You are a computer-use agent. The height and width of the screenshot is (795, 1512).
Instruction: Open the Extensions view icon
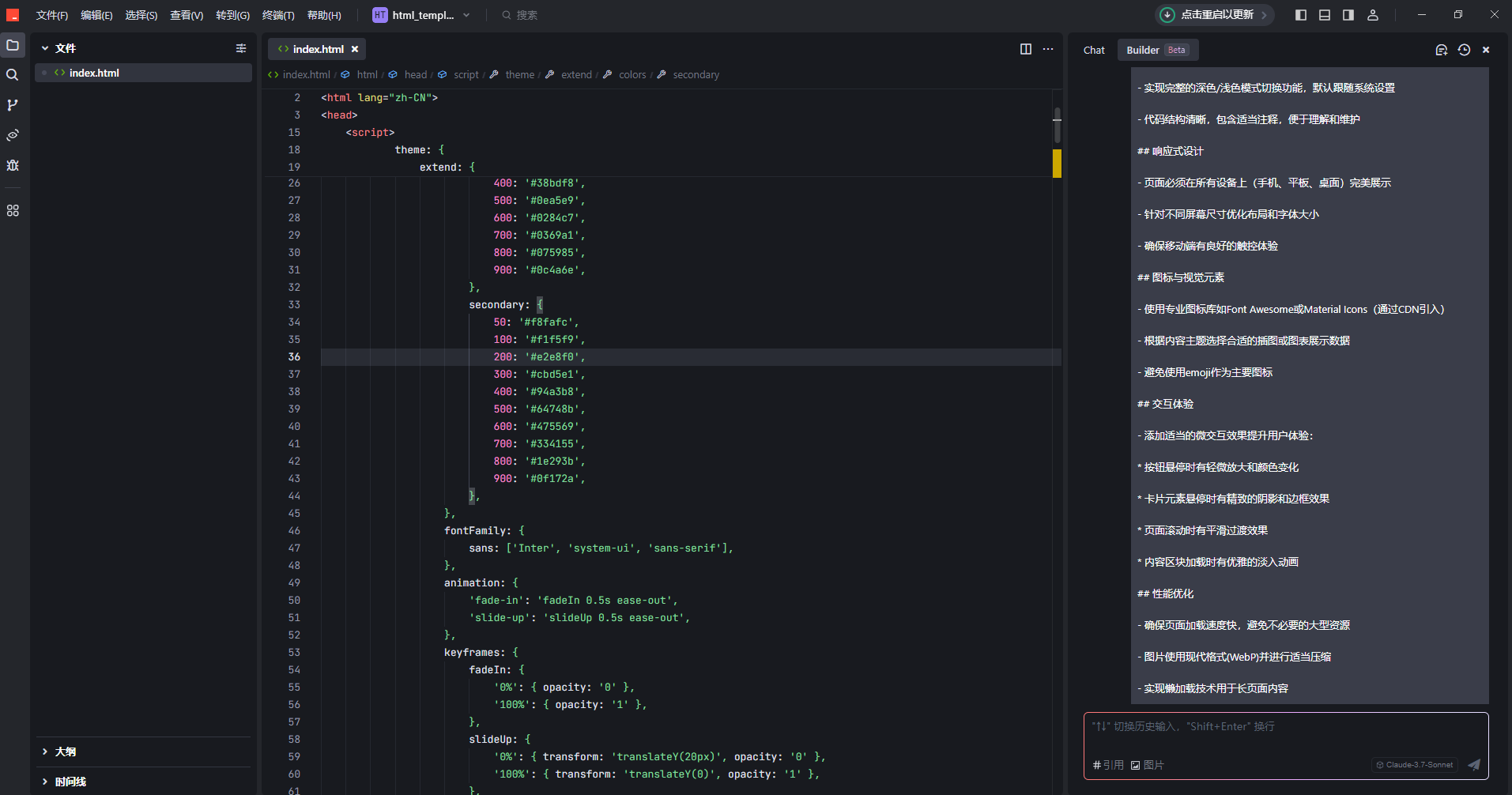click(x=13, y=211)
